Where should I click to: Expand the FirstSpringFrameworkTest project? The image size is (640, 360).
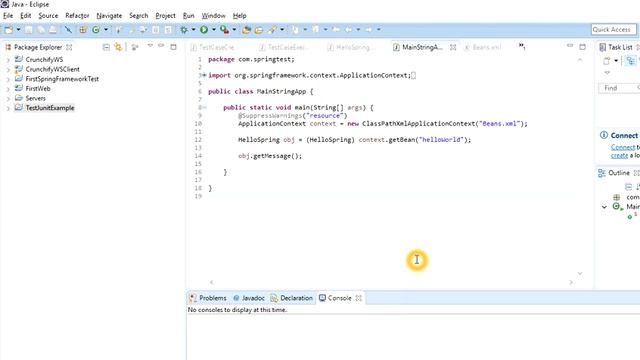click(x=8, y=79)
